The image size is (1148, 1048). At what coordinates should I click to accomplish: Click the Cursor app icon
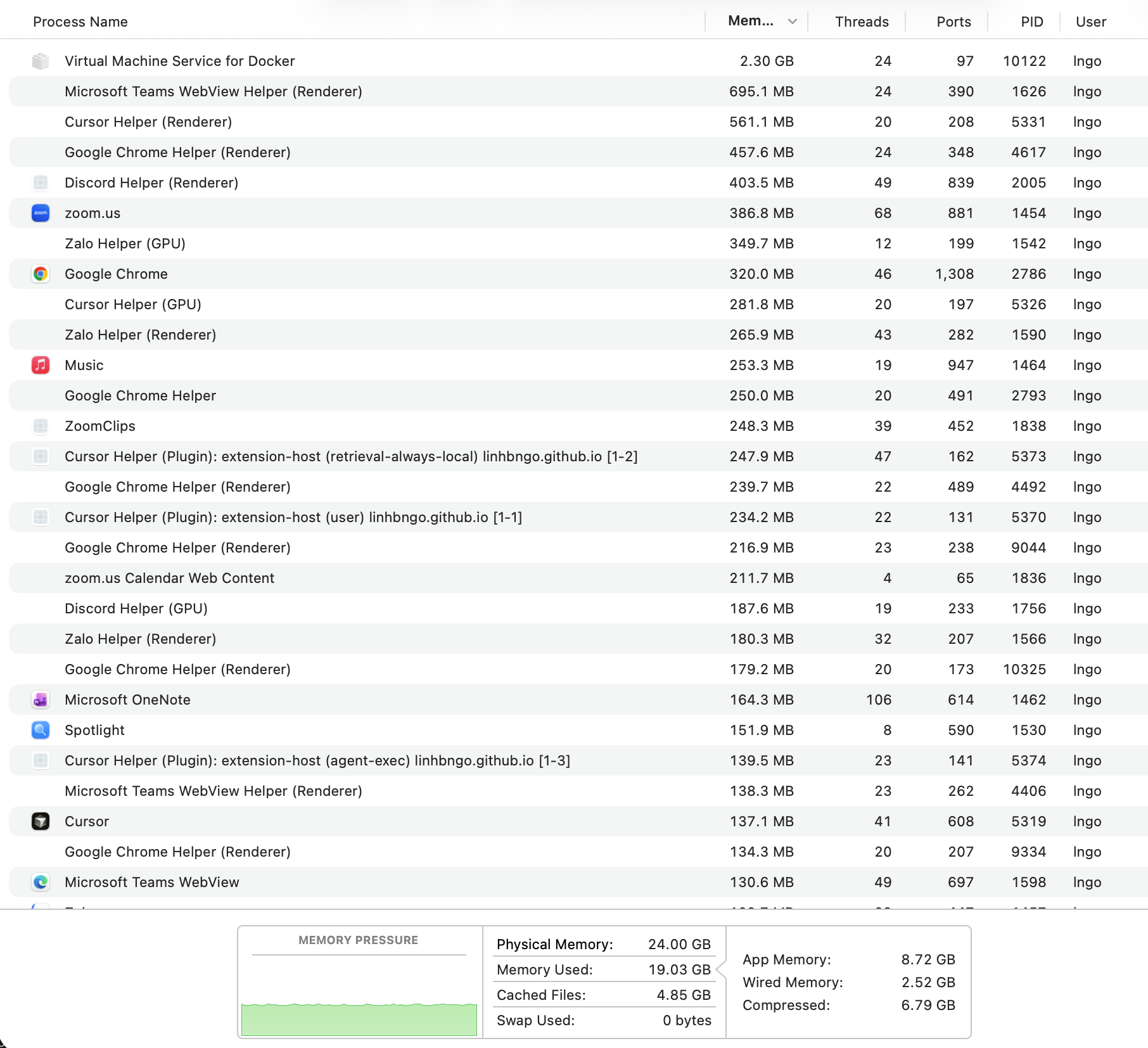coord(41,821)
